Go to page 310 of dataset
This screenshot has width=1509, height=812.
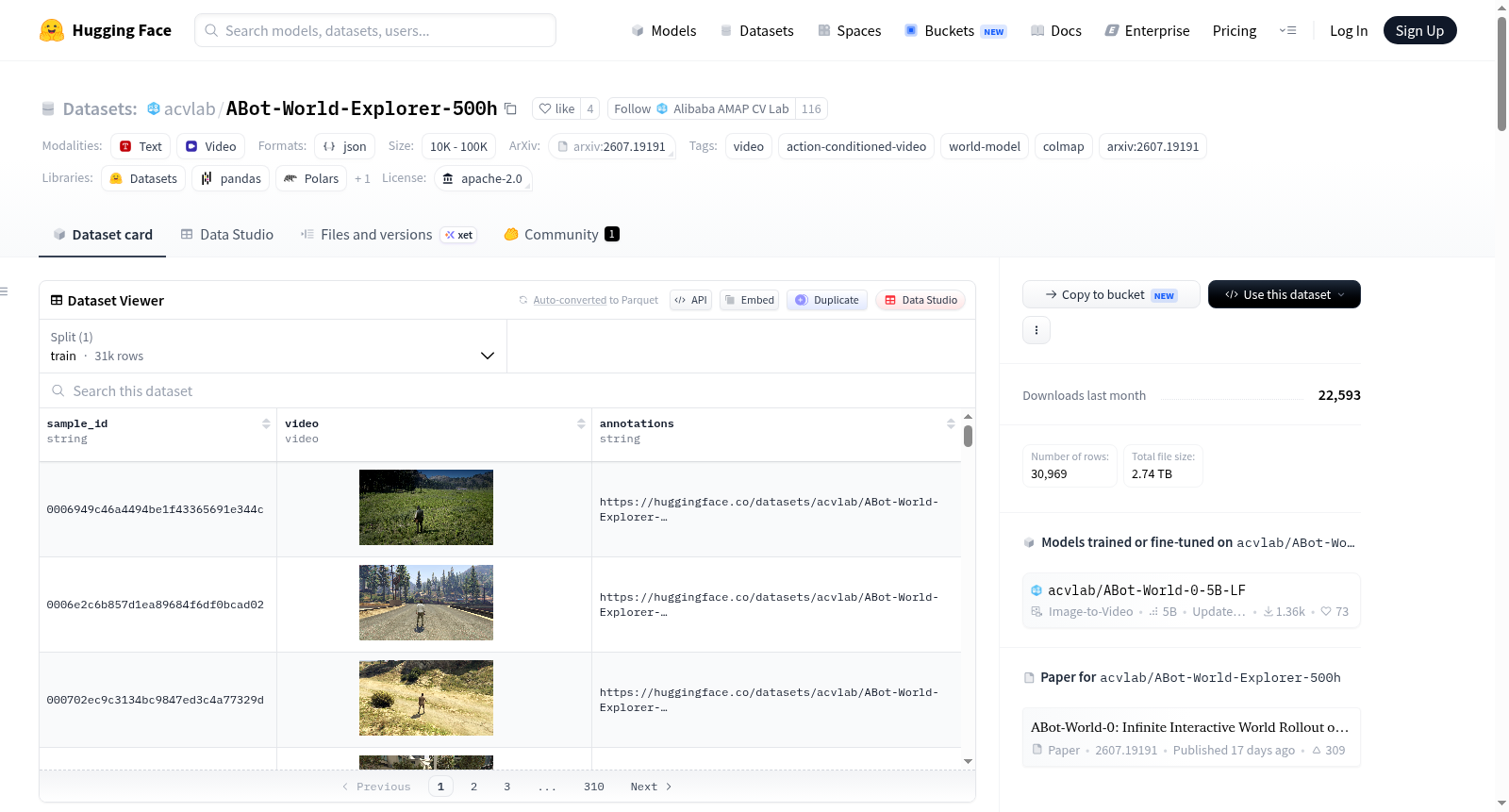pyautogui.click(x=594, y=787)
